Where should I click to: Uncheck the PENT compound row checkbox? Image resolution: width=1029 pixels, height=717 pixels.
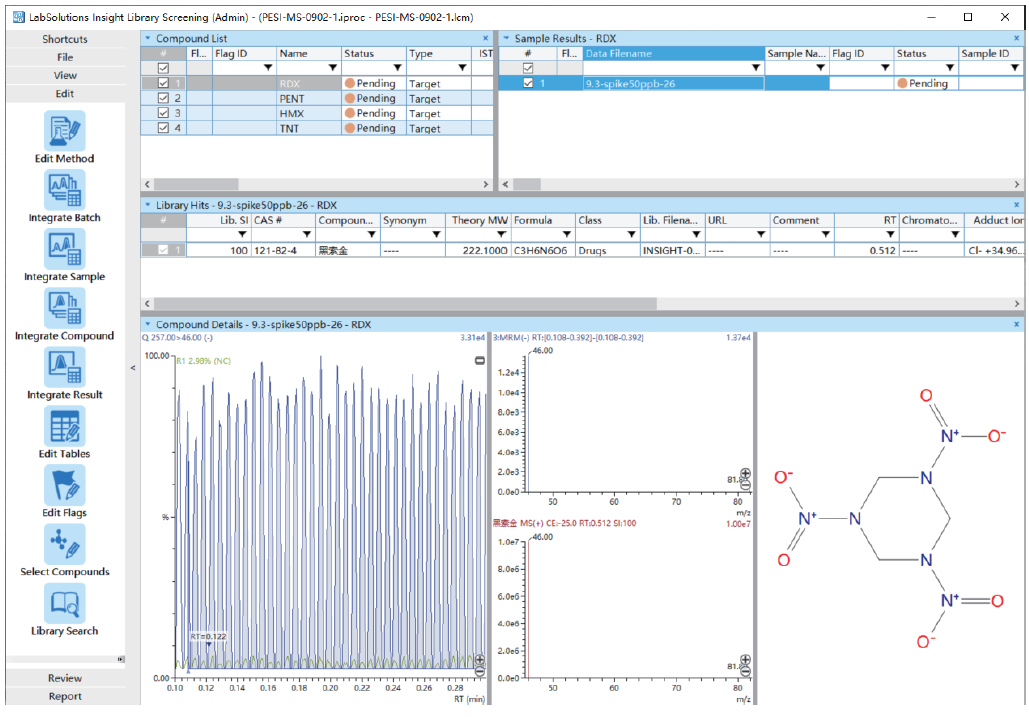pyautogui.click(x=164, y=99)
